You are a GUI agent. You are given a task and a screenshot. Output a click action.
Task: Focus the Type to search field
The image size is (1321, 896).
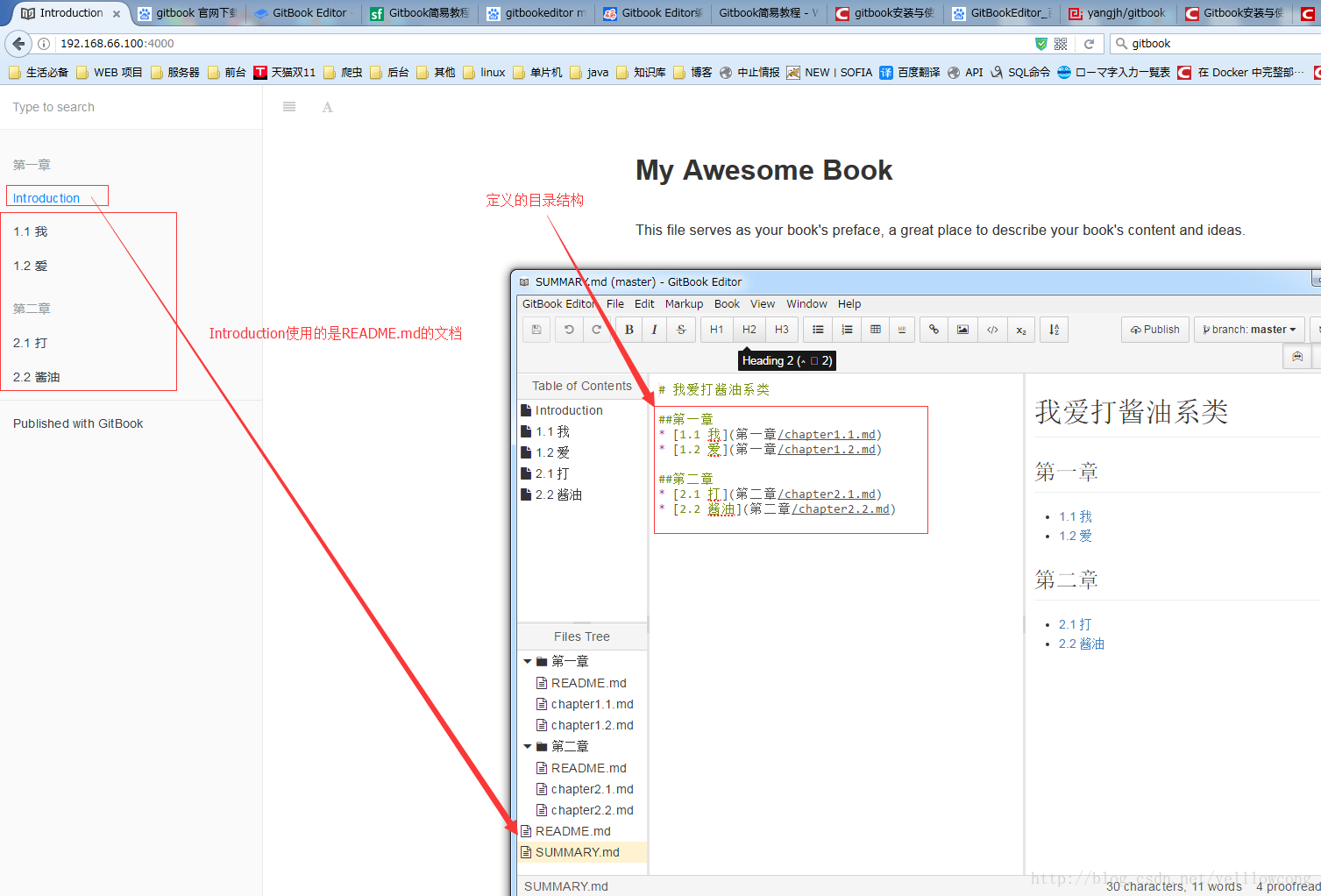point(131,107)
